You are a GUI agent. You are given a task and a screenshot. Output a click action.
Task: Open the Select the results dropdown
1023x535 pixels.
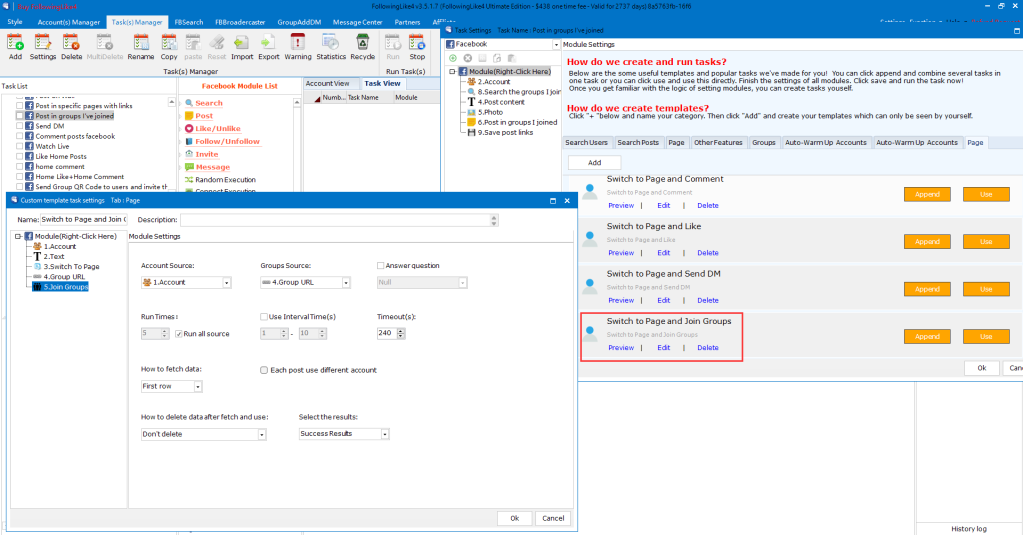point(385,434)
